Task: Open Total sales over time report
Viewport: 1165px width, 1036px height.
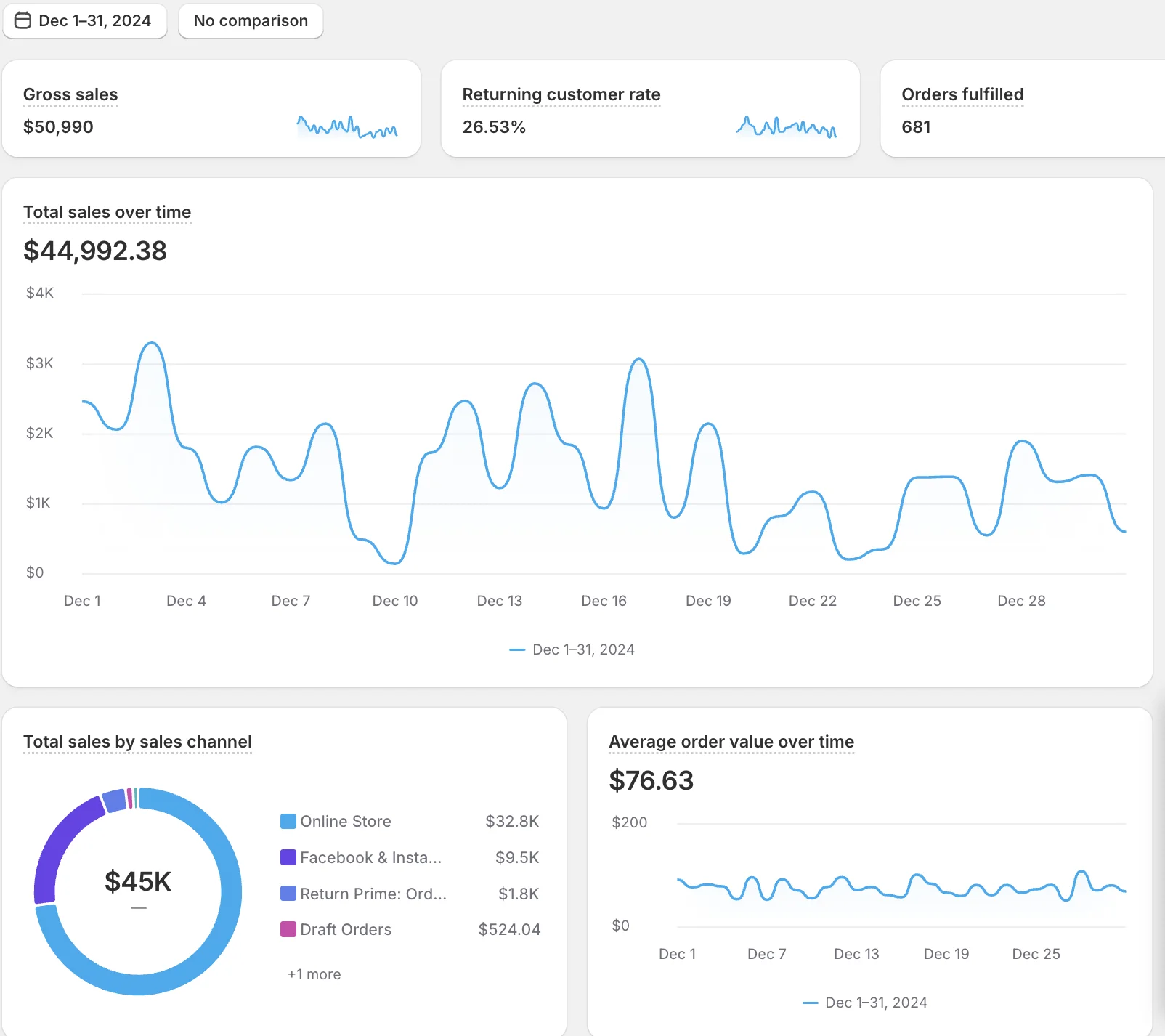Action: (x=107, y=212)
